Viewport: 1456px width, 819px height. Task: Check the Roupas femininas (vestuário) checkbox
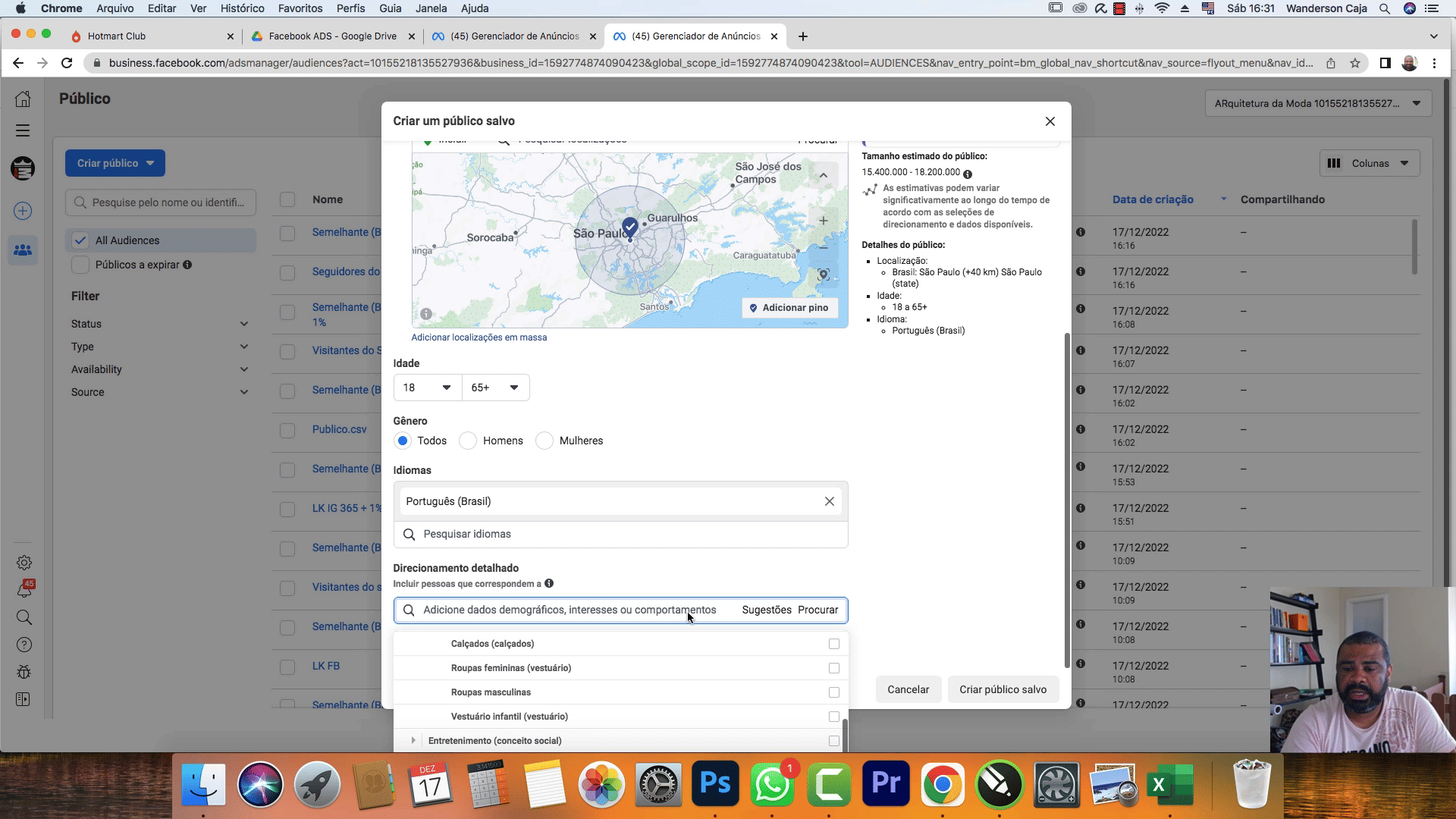click(x=833, y=668)
